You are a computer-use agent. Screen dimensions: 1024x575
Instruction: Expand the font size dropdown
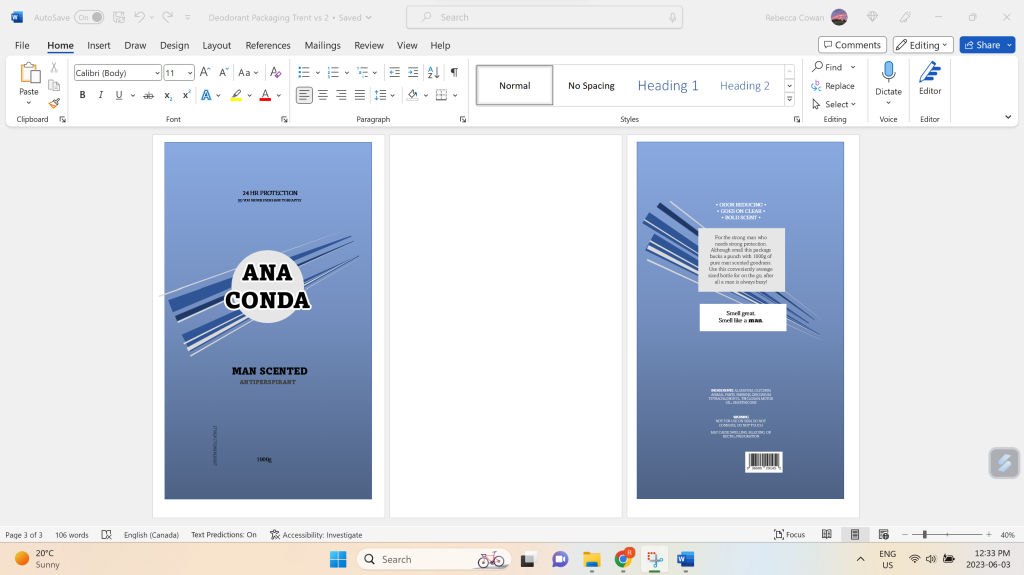(188, 73)
